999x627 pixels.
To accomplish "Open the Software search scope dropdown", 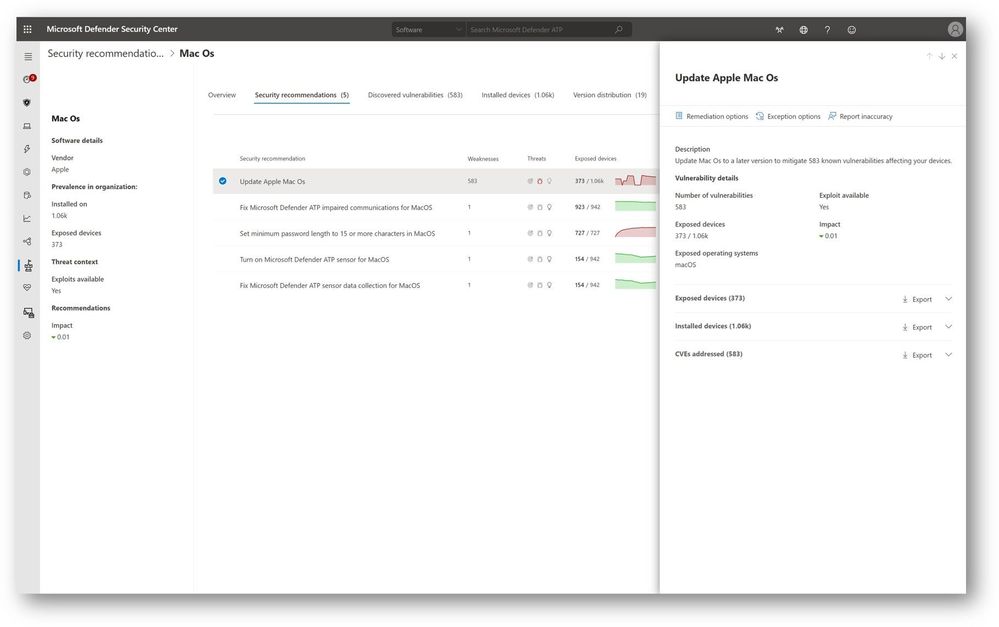I will [x=428, y=29].
